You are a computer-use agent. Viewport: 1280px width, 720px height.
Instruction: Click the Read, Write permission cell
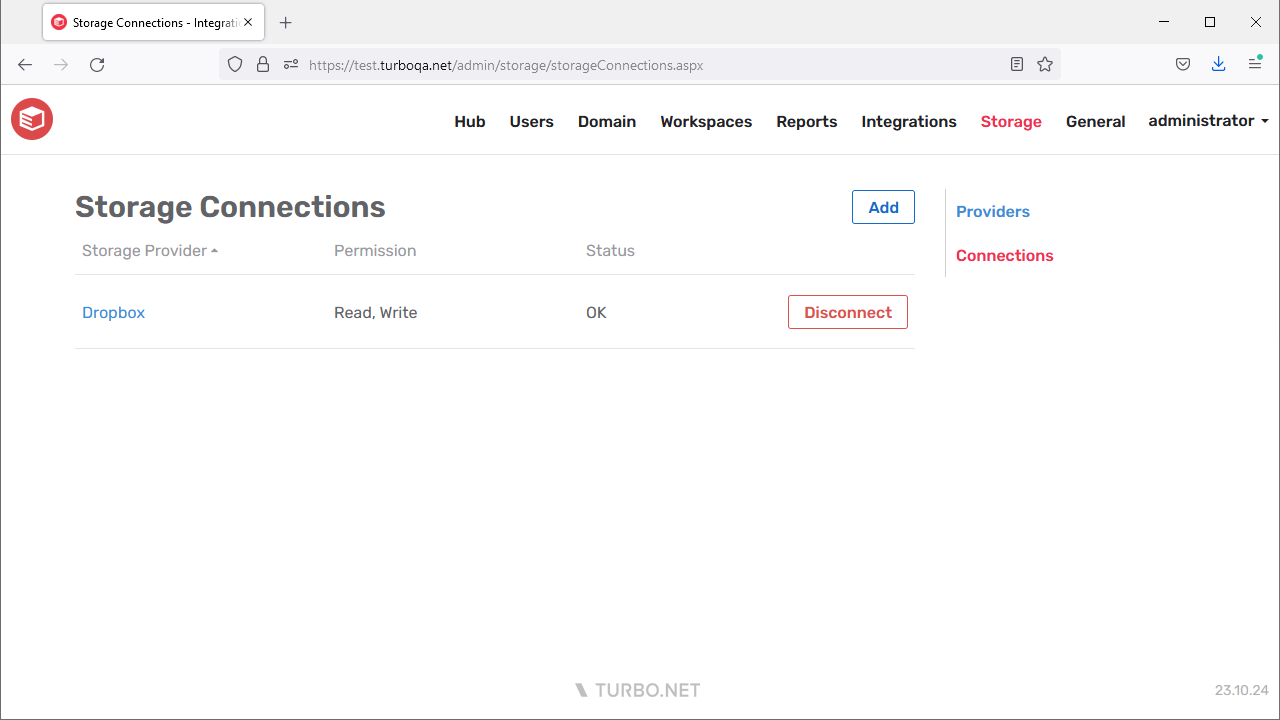[376, 312]
